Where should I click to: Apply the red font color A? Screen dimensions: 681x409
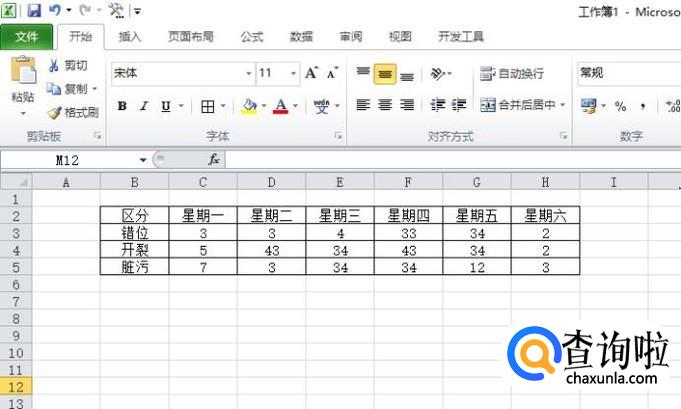[x=281, y=106]
